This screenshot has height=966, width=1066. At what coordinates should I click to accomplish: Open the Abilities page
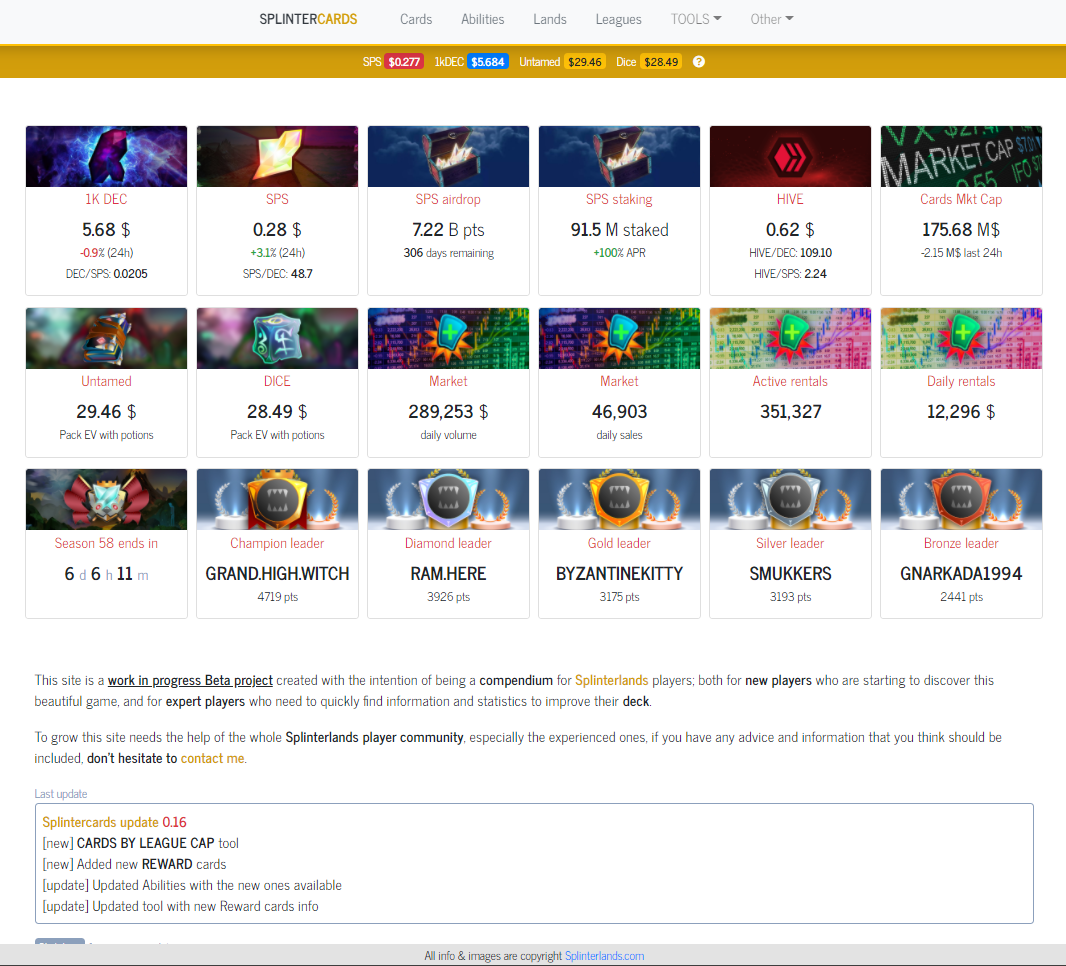[x=483, y=19]
